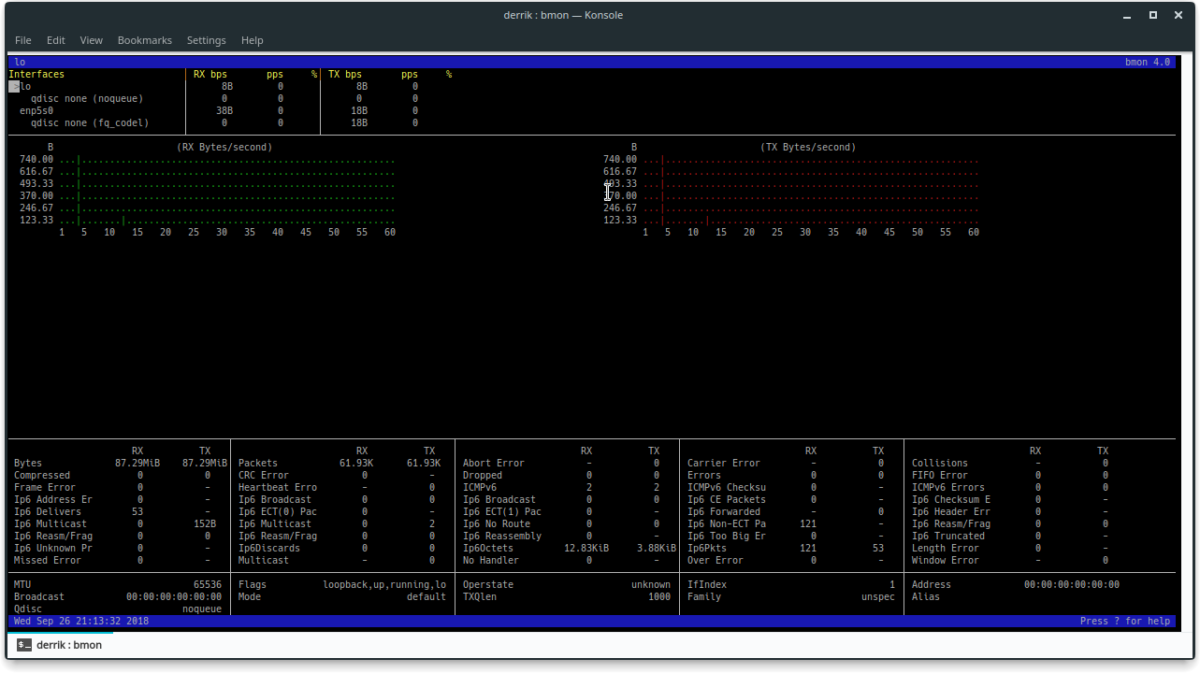Click the 'Length Error' label
The image size is (1200, 673).
point(946,548)
